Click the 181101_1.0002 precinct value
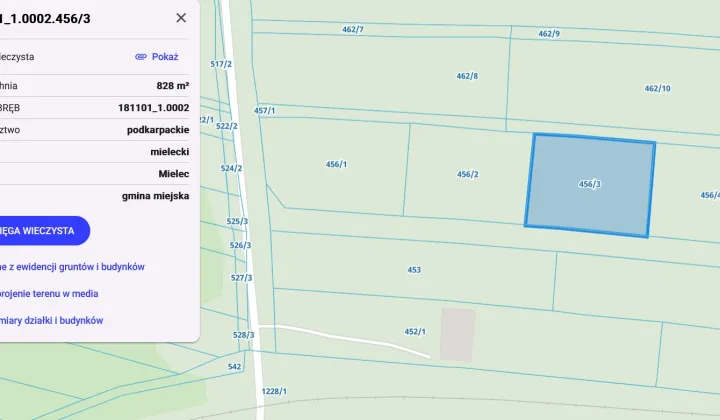Screen dimensions: 720x420 (153, 108)
